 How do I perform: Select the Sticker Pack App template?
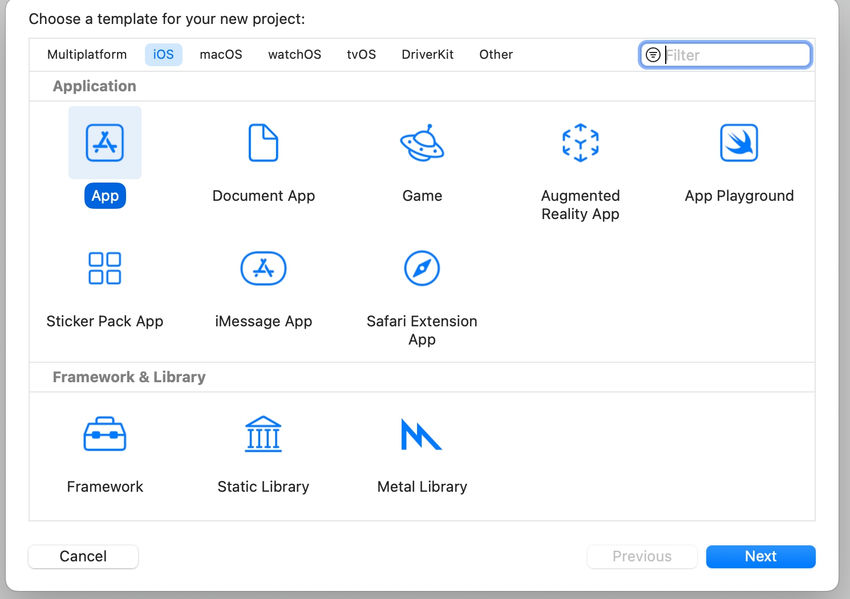point(104,268)
